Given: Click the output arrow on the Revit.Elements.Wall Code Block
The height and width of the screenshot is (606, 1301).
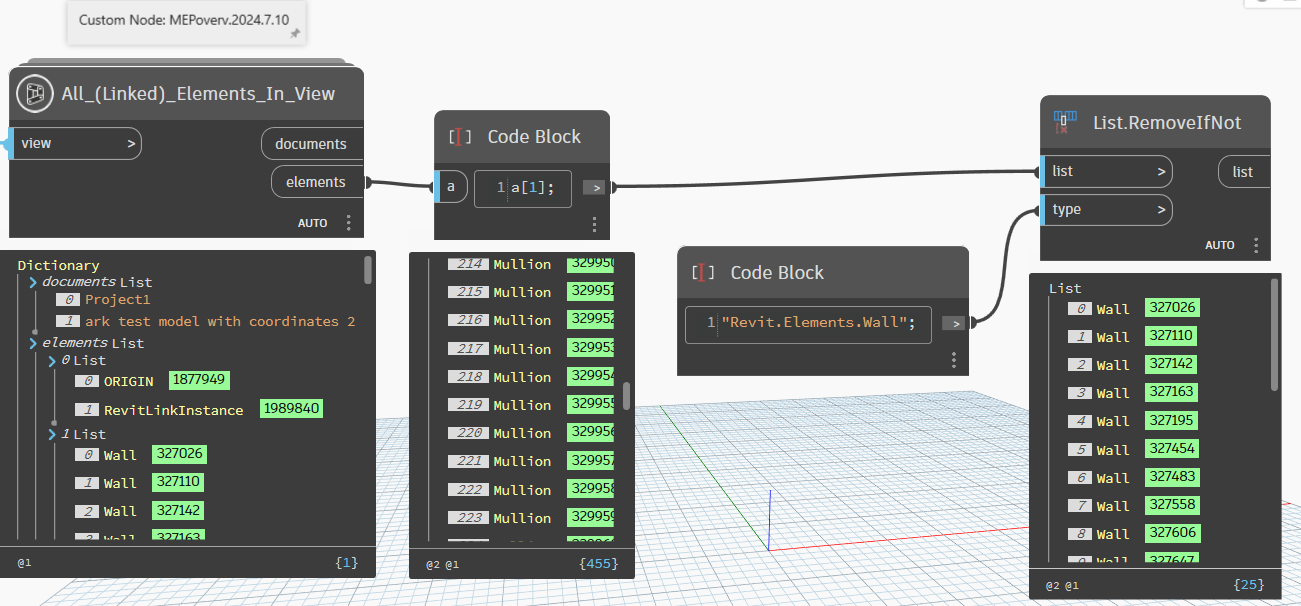Looking at the screenshot, I should (x=954, y=323).
